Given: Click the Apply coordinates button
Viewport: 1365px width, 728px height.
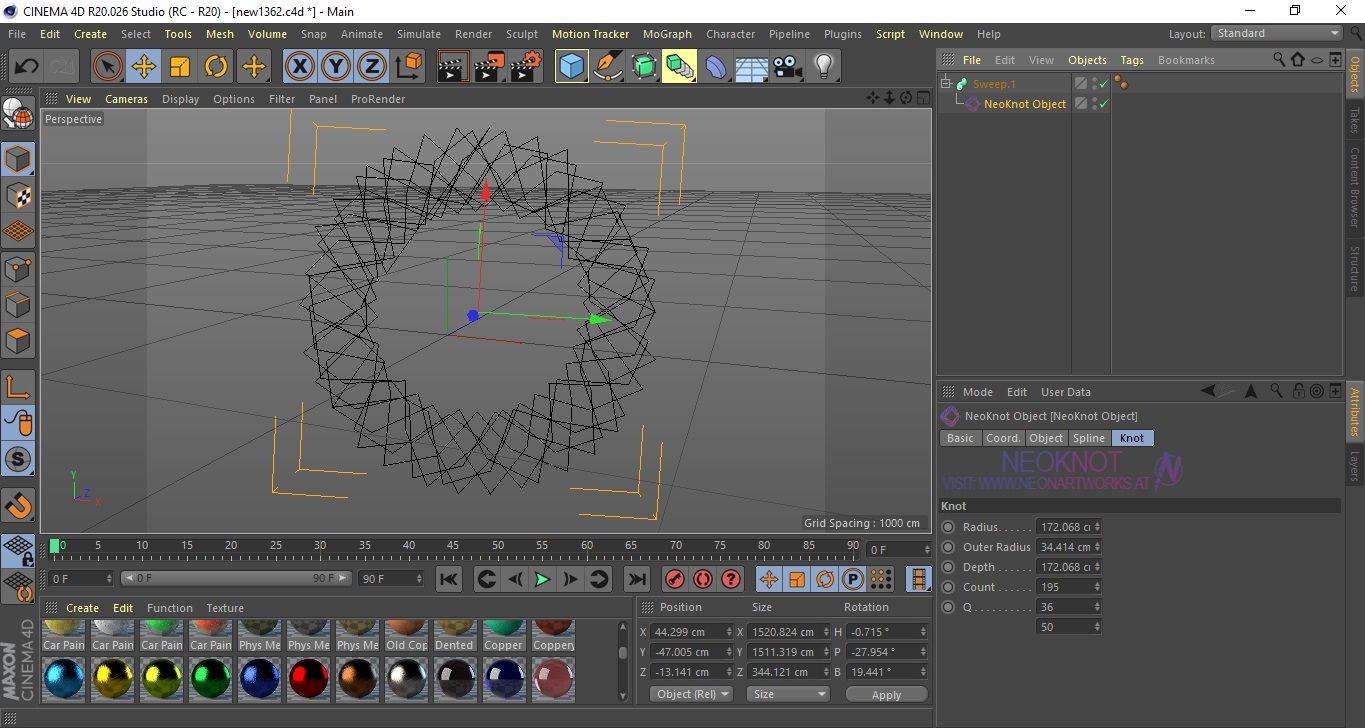Looking at the screenshot, I should 886,694.
